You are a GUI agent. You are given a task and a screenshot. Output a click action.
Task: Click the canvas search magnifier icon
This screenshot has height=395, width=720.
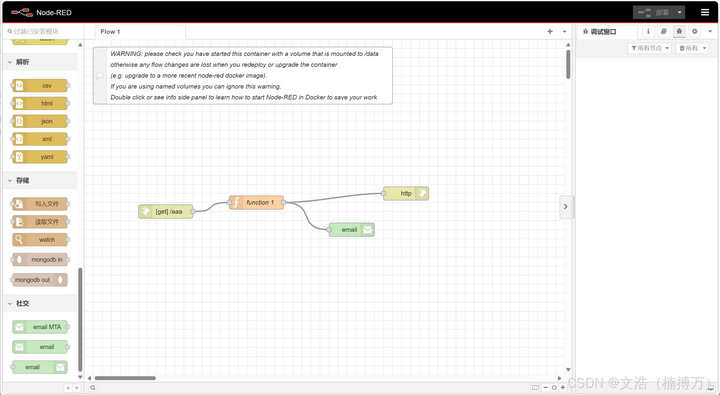[93, 388]
